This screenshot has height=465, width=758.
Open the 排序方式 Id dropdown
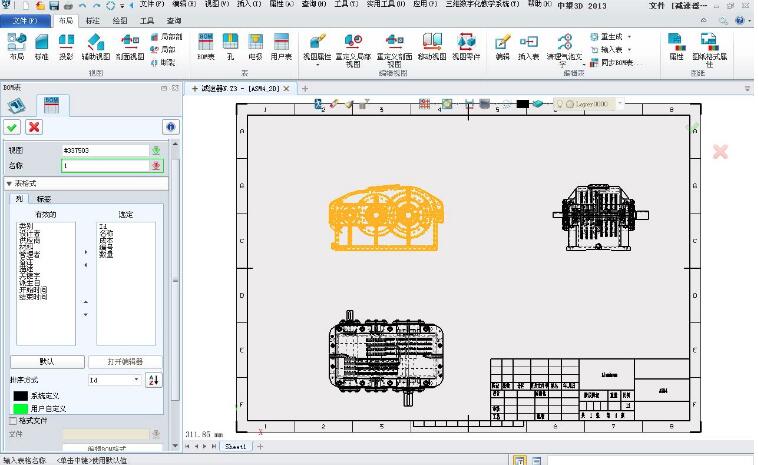[x=114, y=379]
